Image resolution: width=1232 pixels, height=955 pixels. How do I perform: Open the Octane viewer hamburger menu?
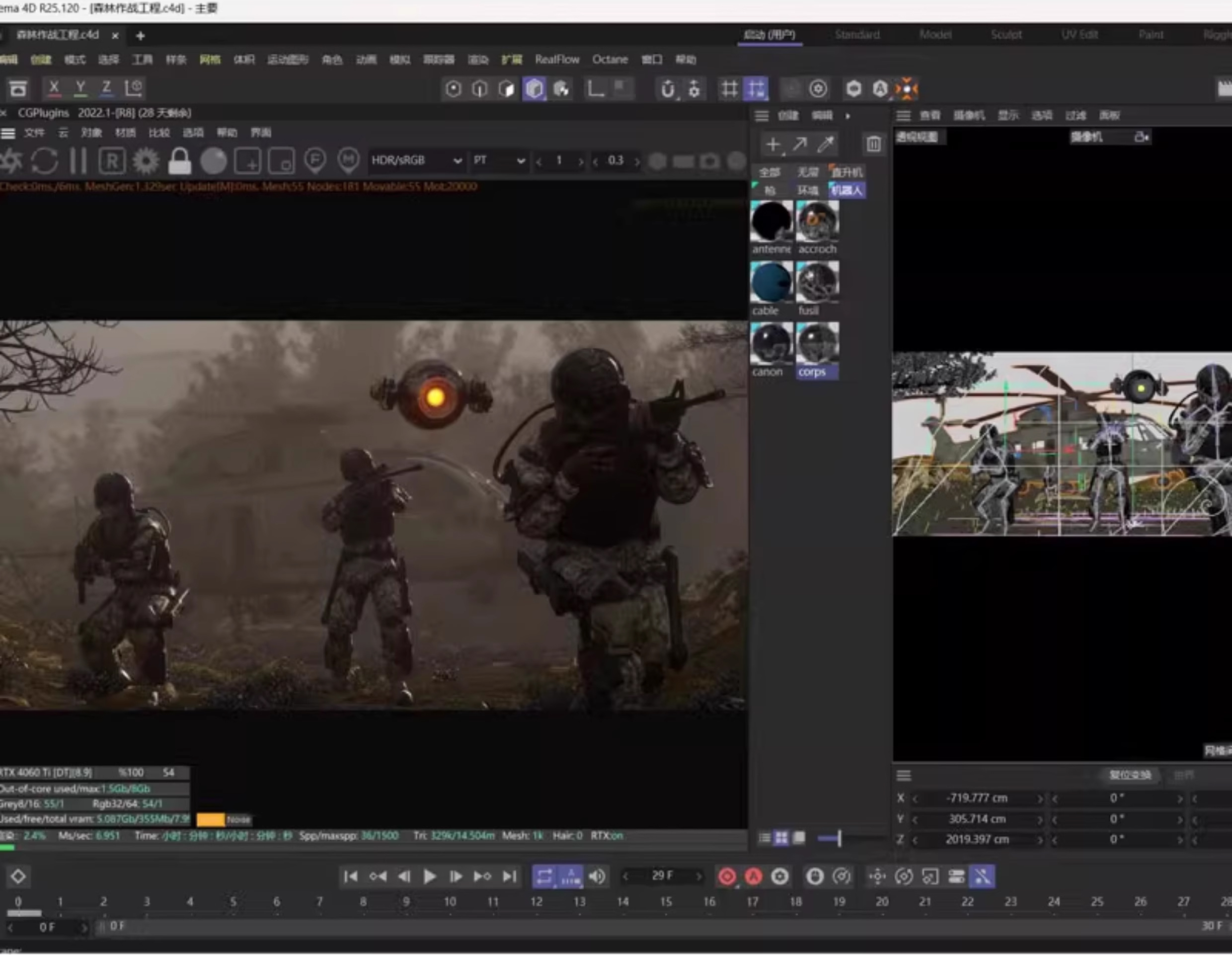click(8, 133)
